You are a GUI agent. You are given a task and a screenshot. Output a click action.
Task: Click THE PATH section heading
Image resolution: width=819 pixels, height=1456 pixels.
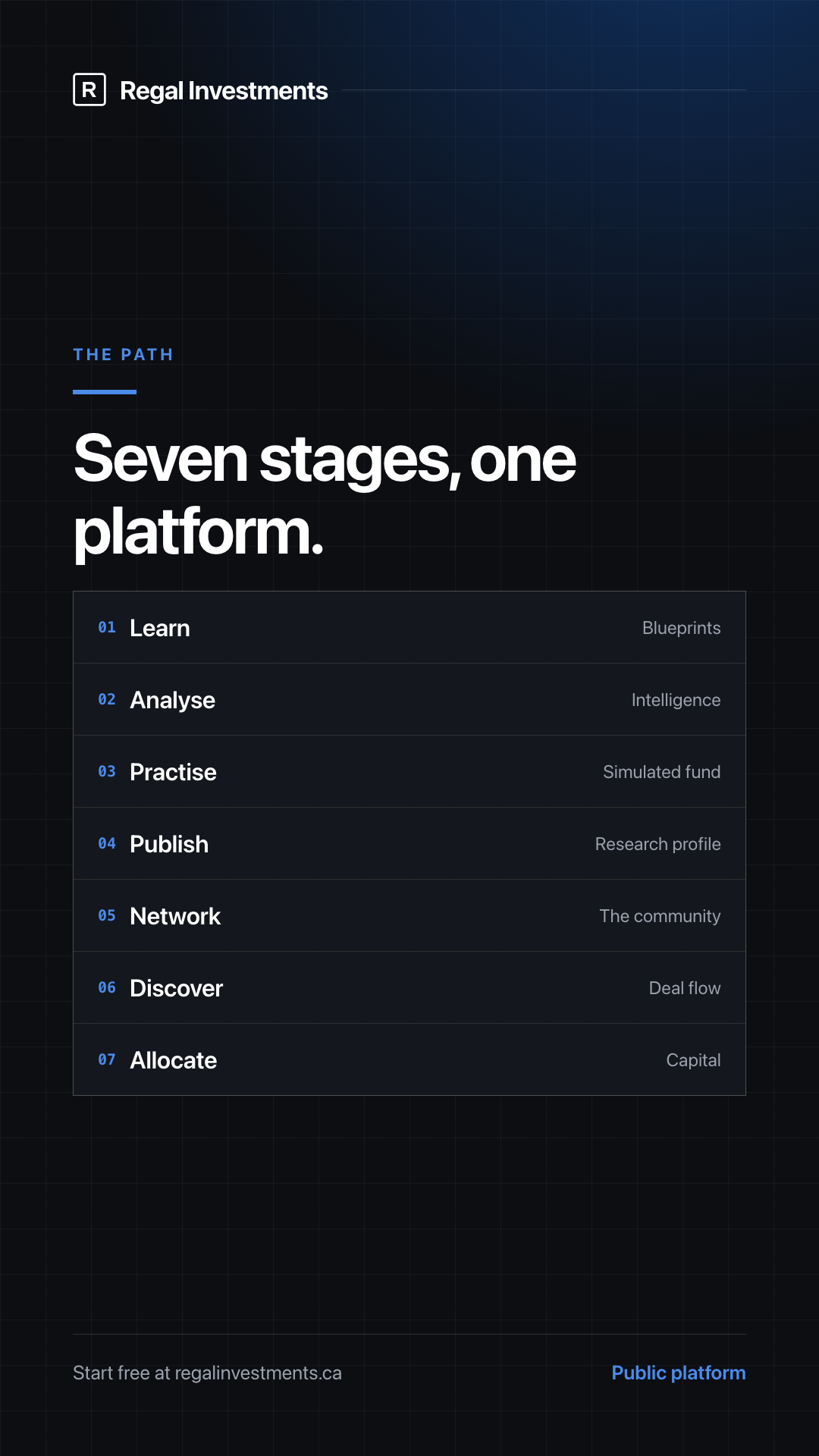pos(123,355)
